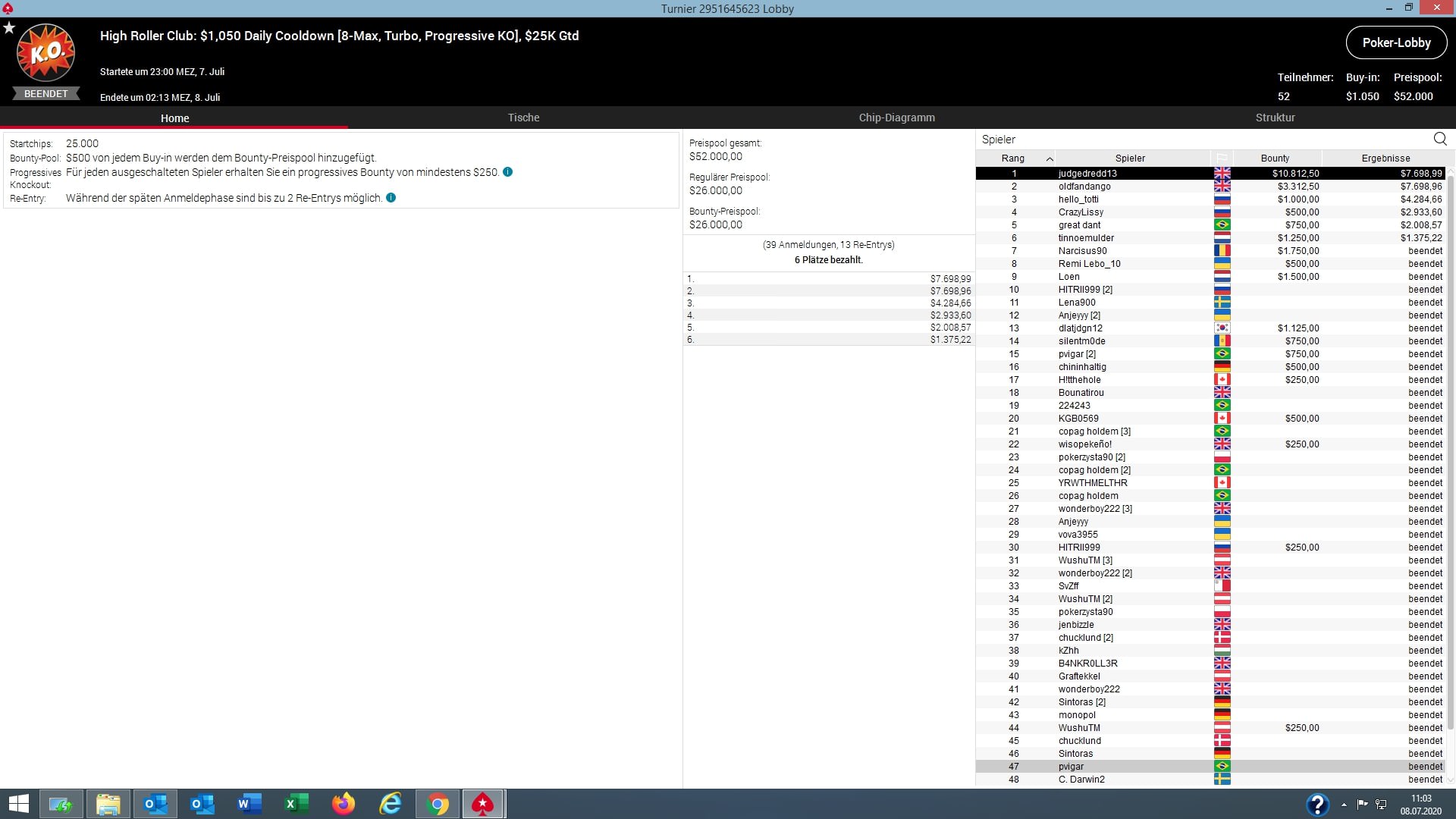Click the info icon beside the Re-Entry description
Screen dimensions: 1456x819
[391, 198]
